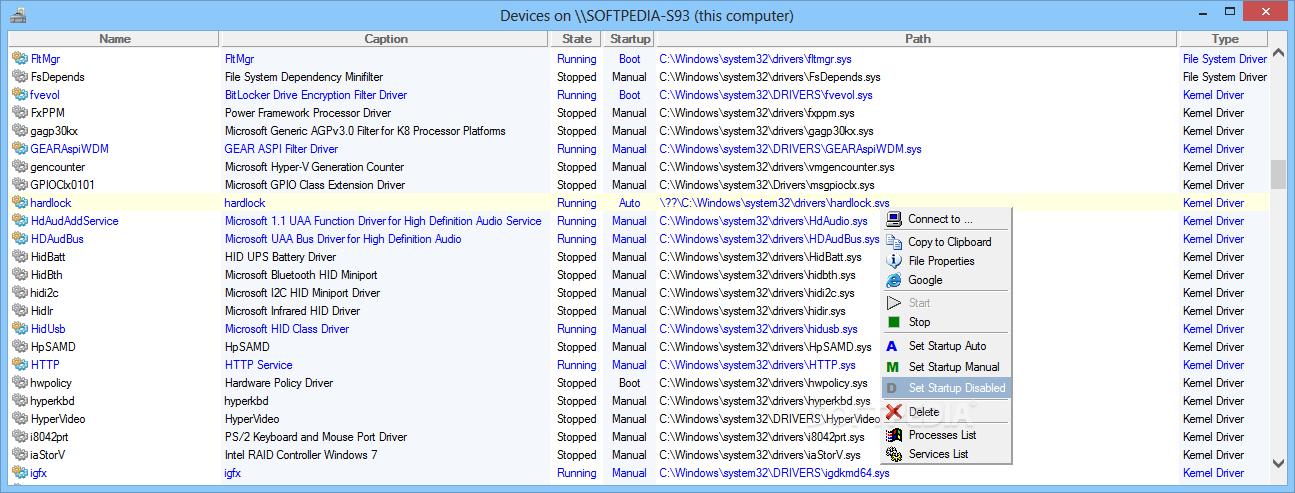Select the iaStorV device name

48,455
